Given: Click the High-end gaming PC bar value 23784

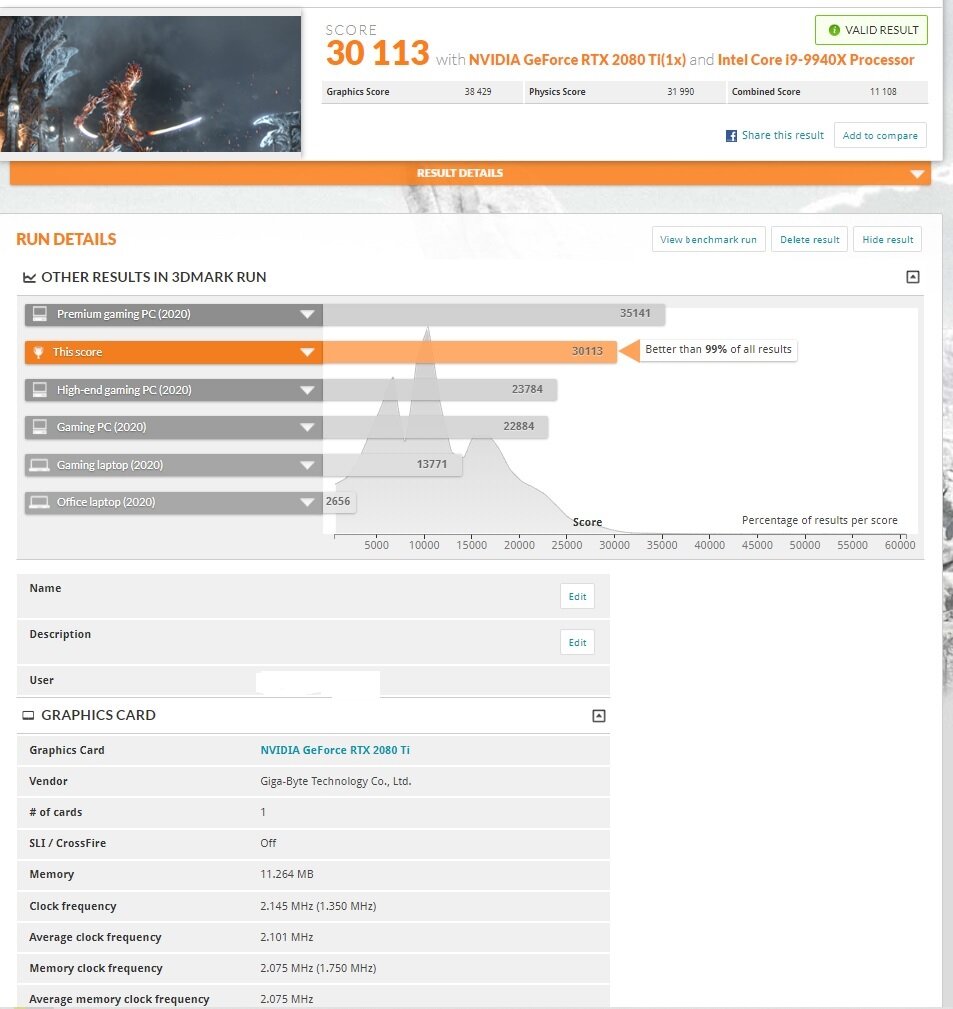Looking at the screenshot, I should (527, 389).
